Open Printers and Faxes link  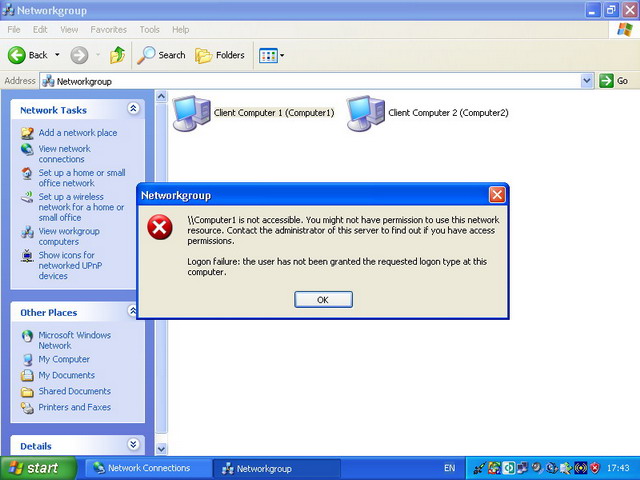point(75,407)
